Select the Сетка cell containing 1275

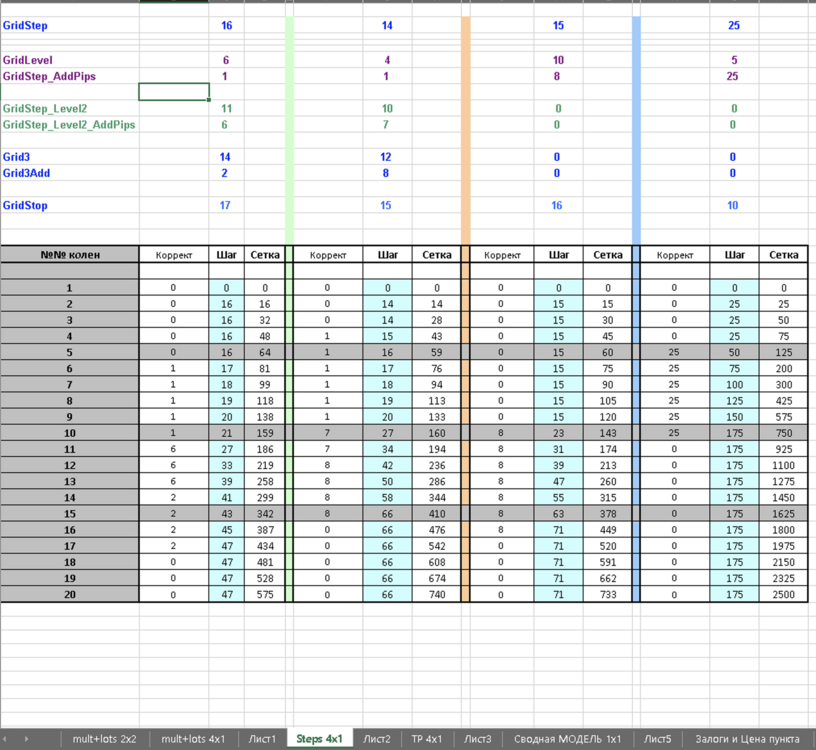pyautogui.click(x=783, y=481)
